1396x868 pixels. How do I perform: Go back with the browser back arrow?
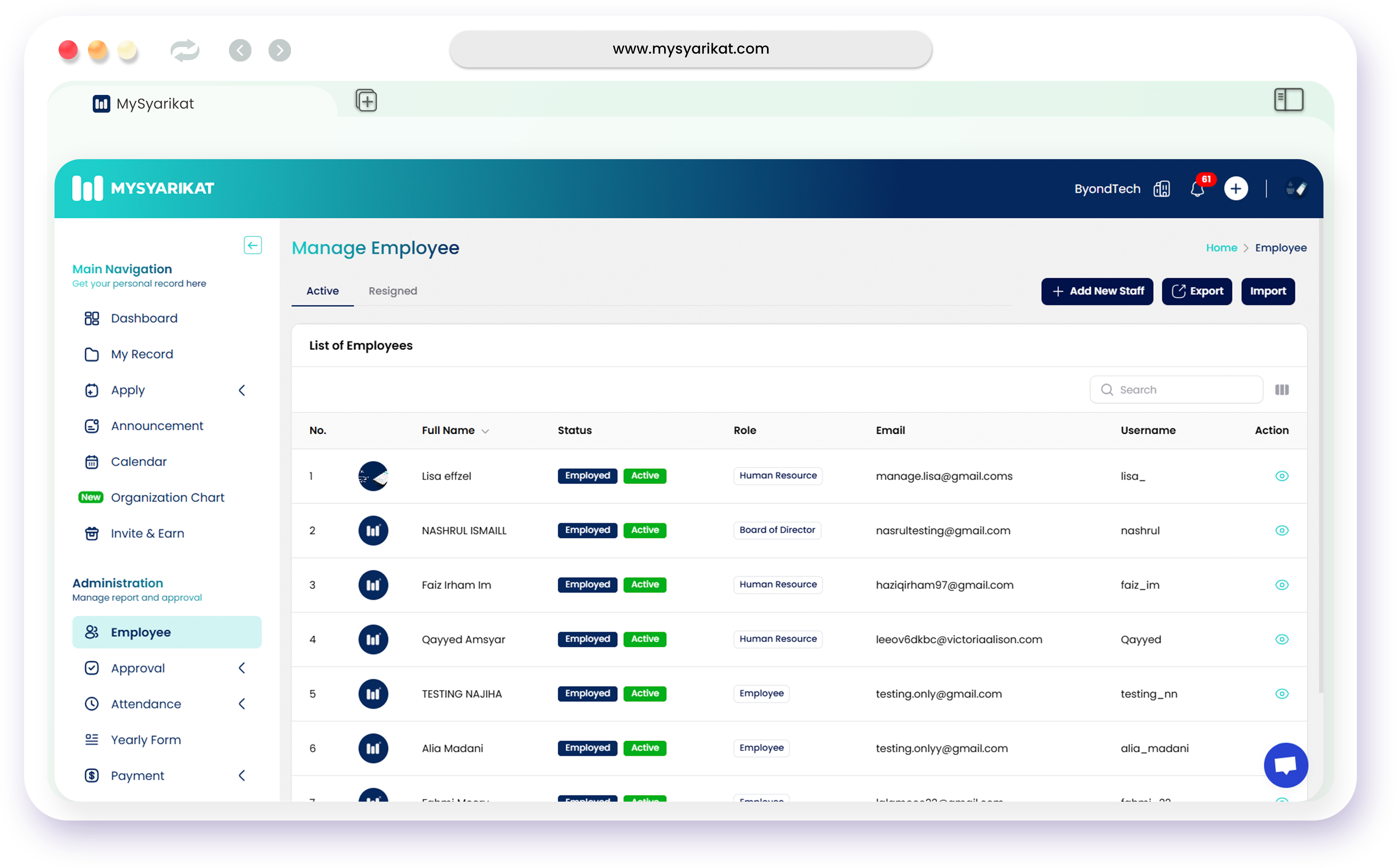click(240, 51)
